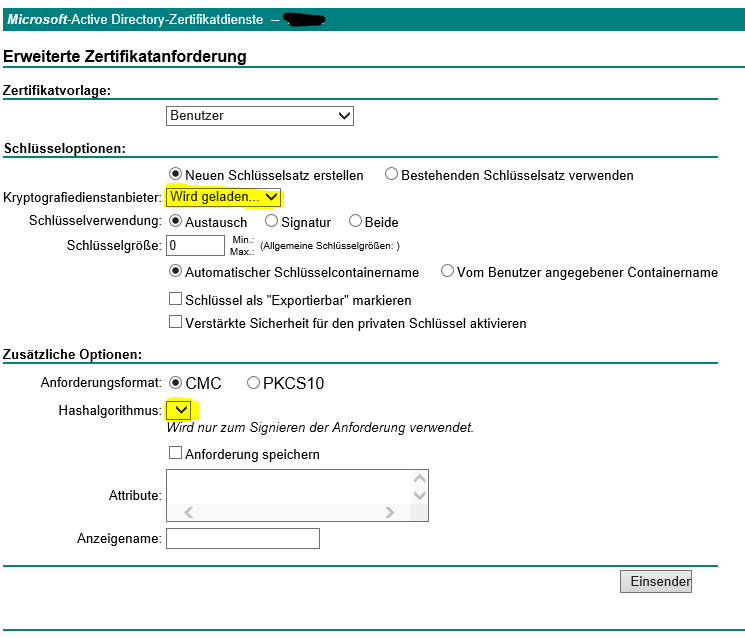Choose Beide key usage
745x638 pixels.
click(x=355, y=221)
